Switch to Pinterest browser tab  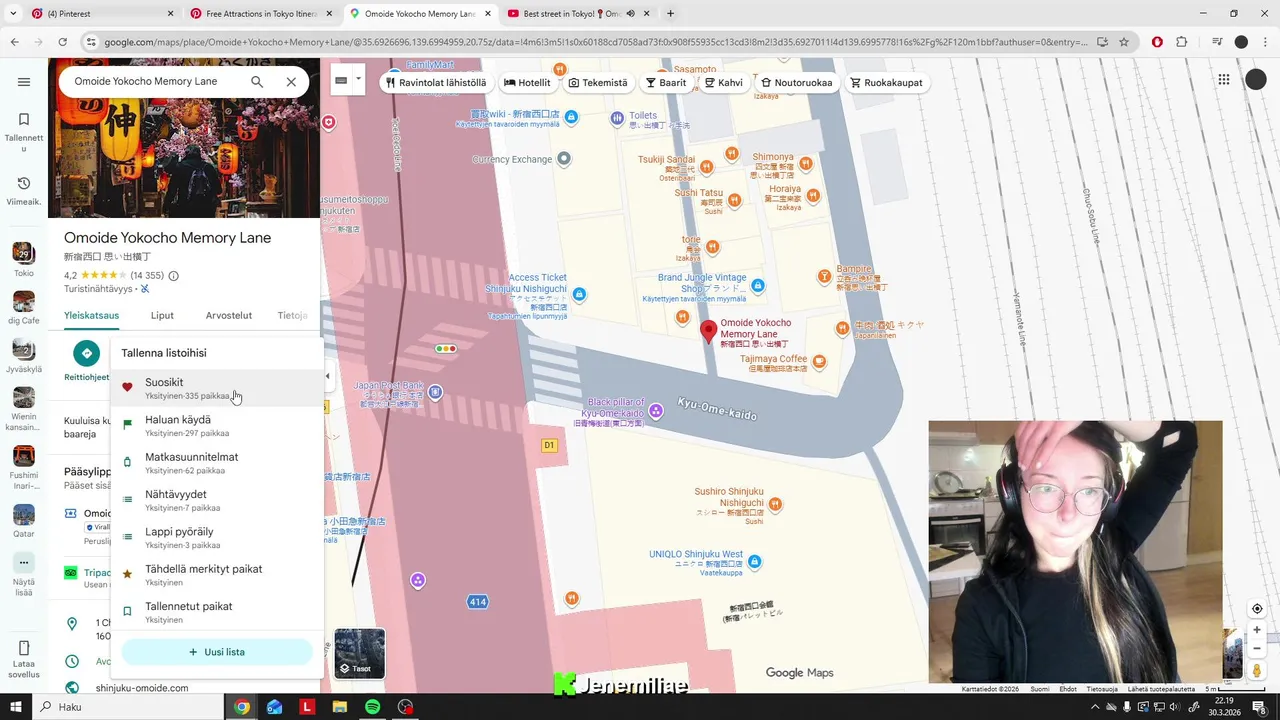[100, 14]
